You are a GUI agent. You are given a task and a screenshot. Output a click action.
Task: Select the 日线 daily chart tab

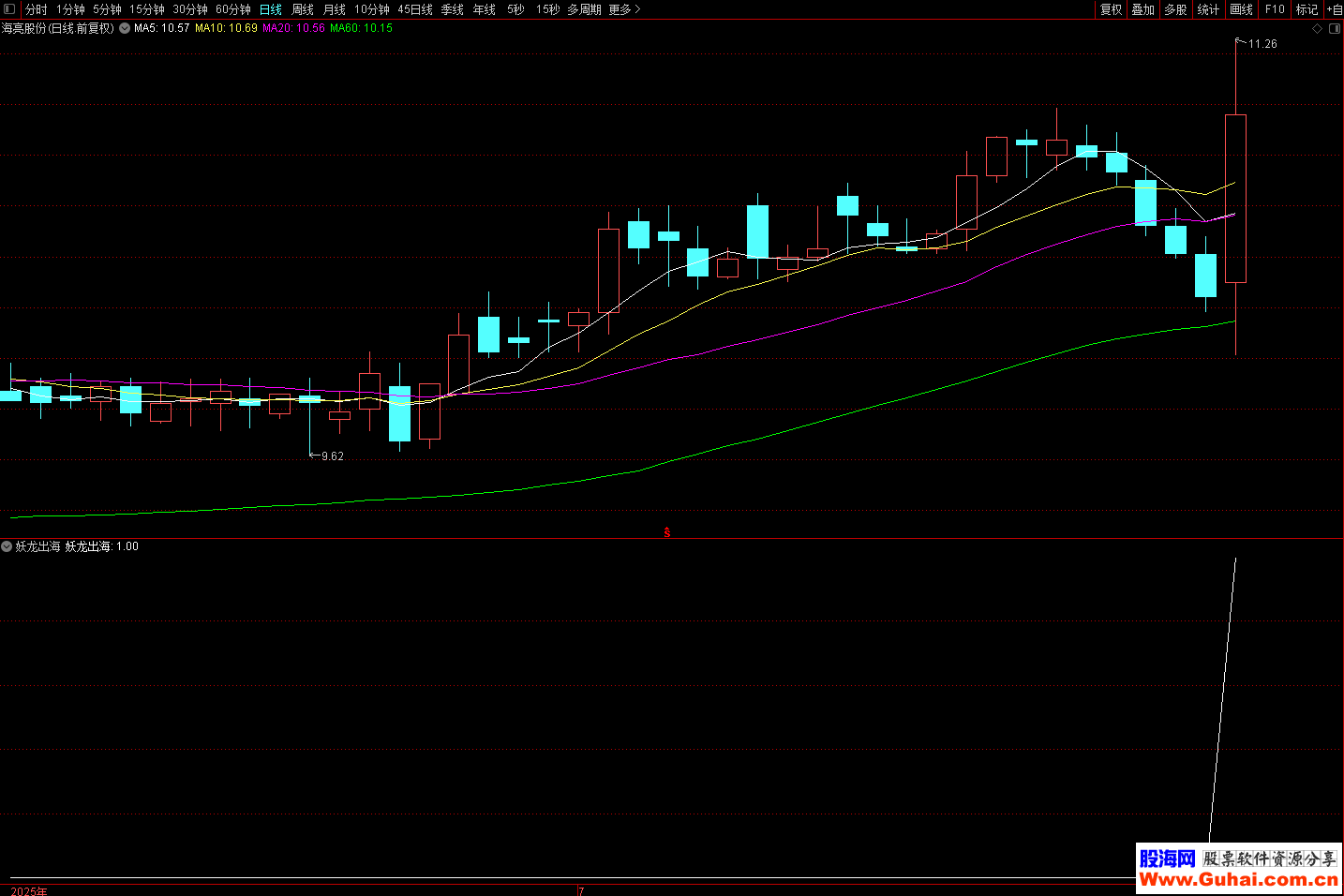pyautogui.click(x=271, y=9)
